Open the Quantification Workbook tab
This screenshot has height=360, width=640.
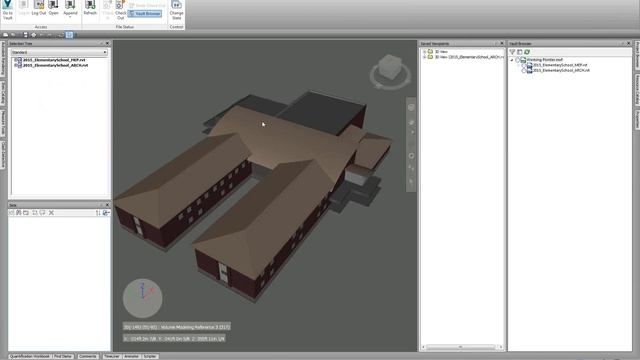point(30,356)
